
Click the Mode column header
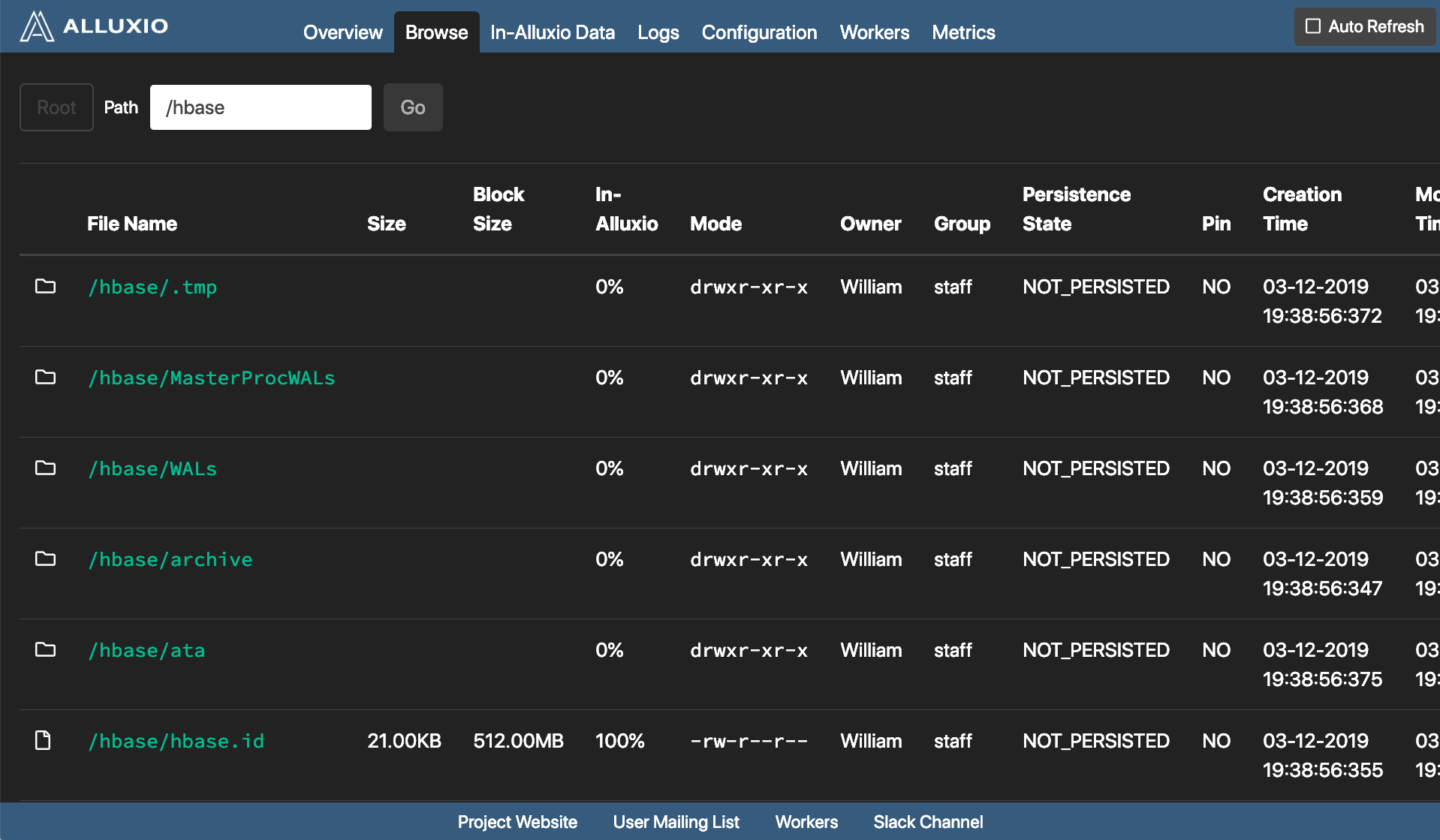pyautogui.click(x=715, y=224)
